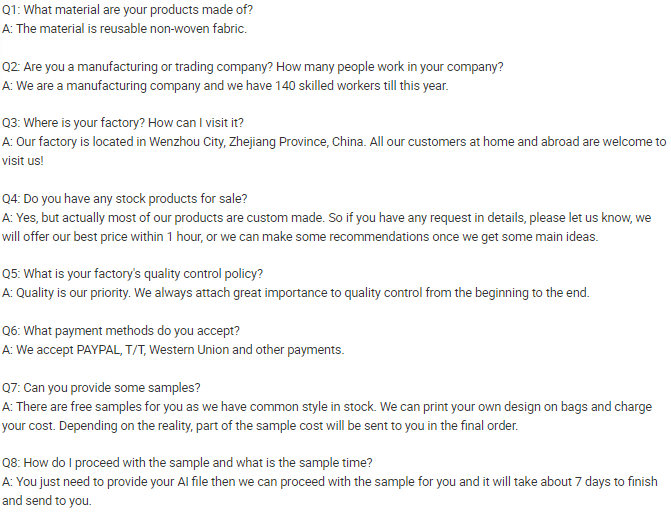The width and height of the screenshot is (671, 513).
Task: Click the Q2 manufacturing or trading company question
Action: tap(252, 66)
